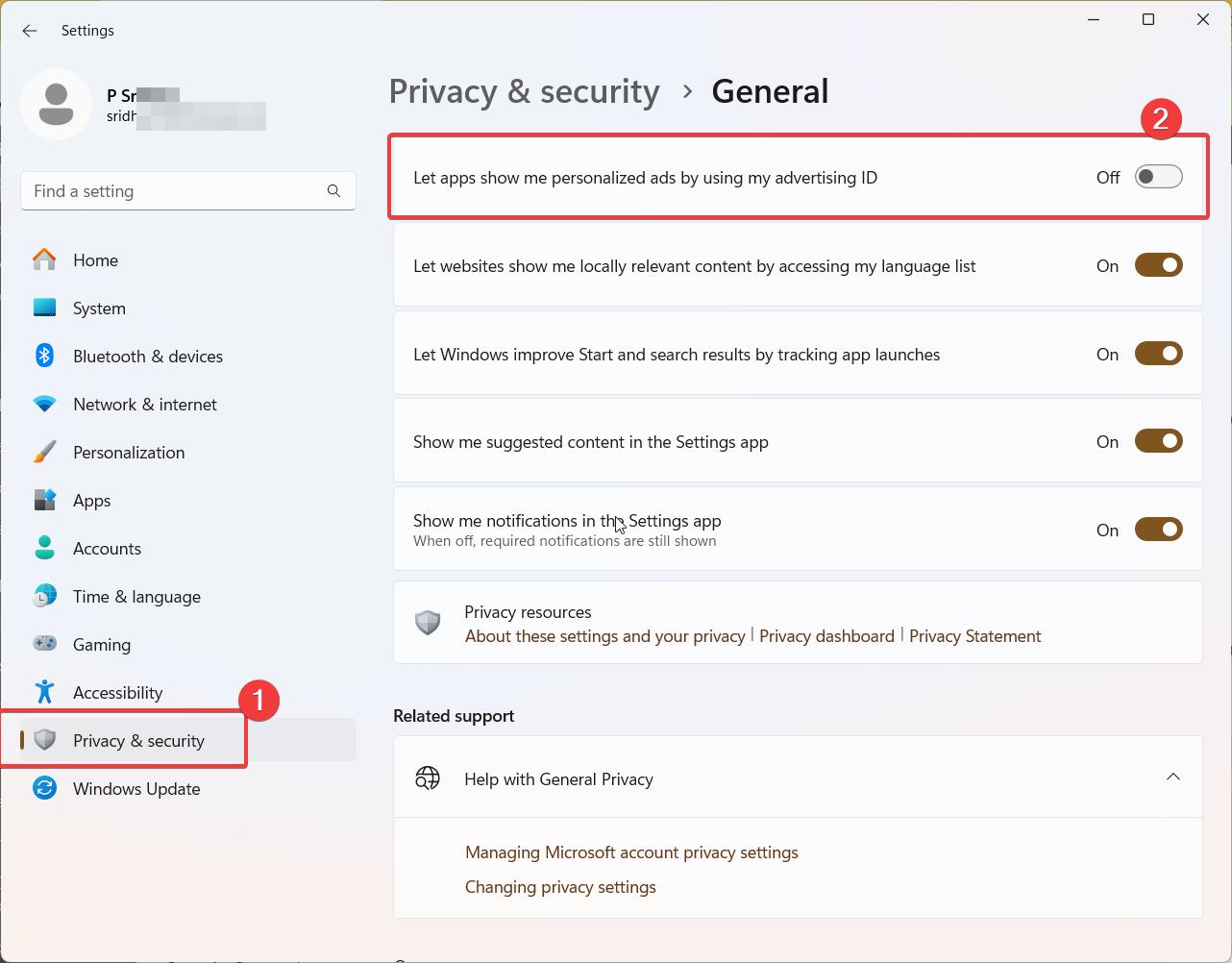Click the Personalization paintbrush icon

(44, 452)
